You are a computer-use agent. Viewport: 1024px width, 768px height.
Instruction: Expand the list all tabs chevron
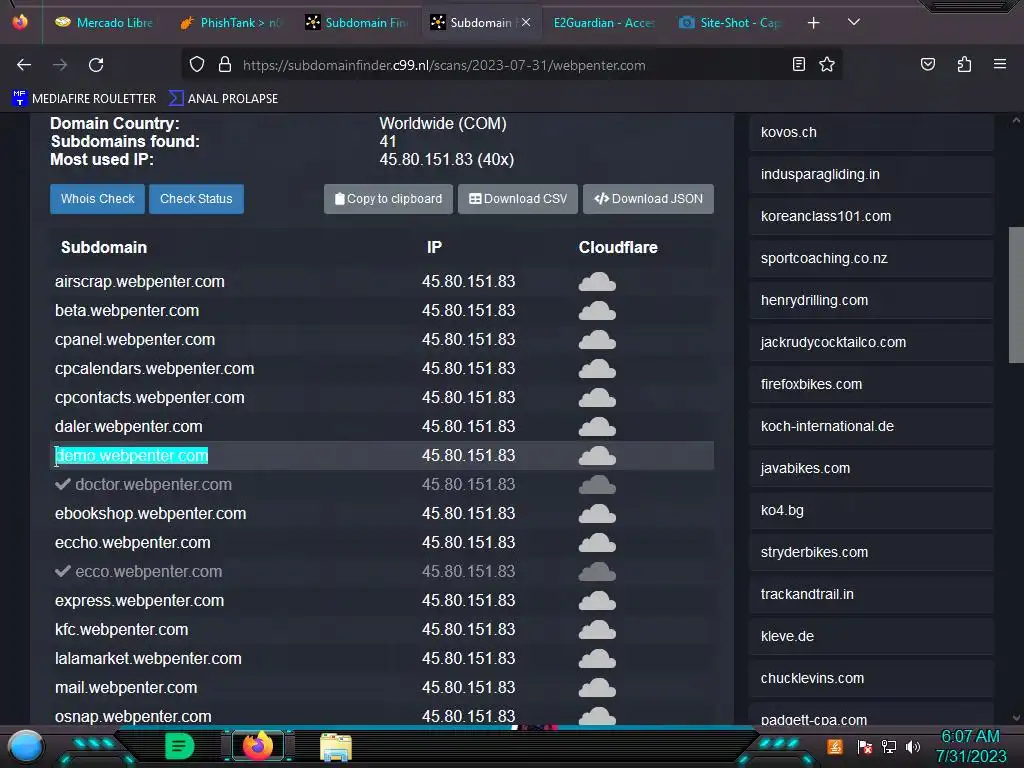coord(854,23)
